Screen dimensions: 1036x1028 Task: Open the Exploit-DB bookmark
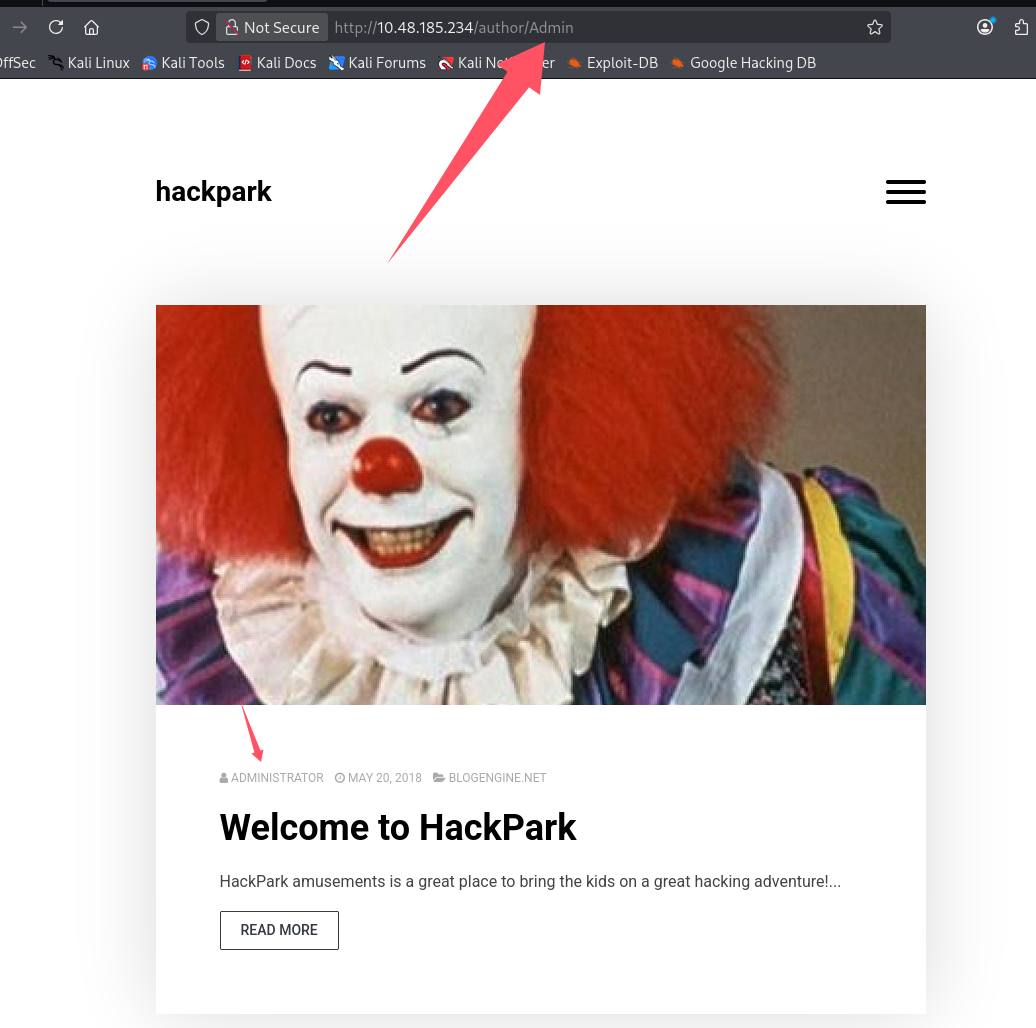coord(612,63)
